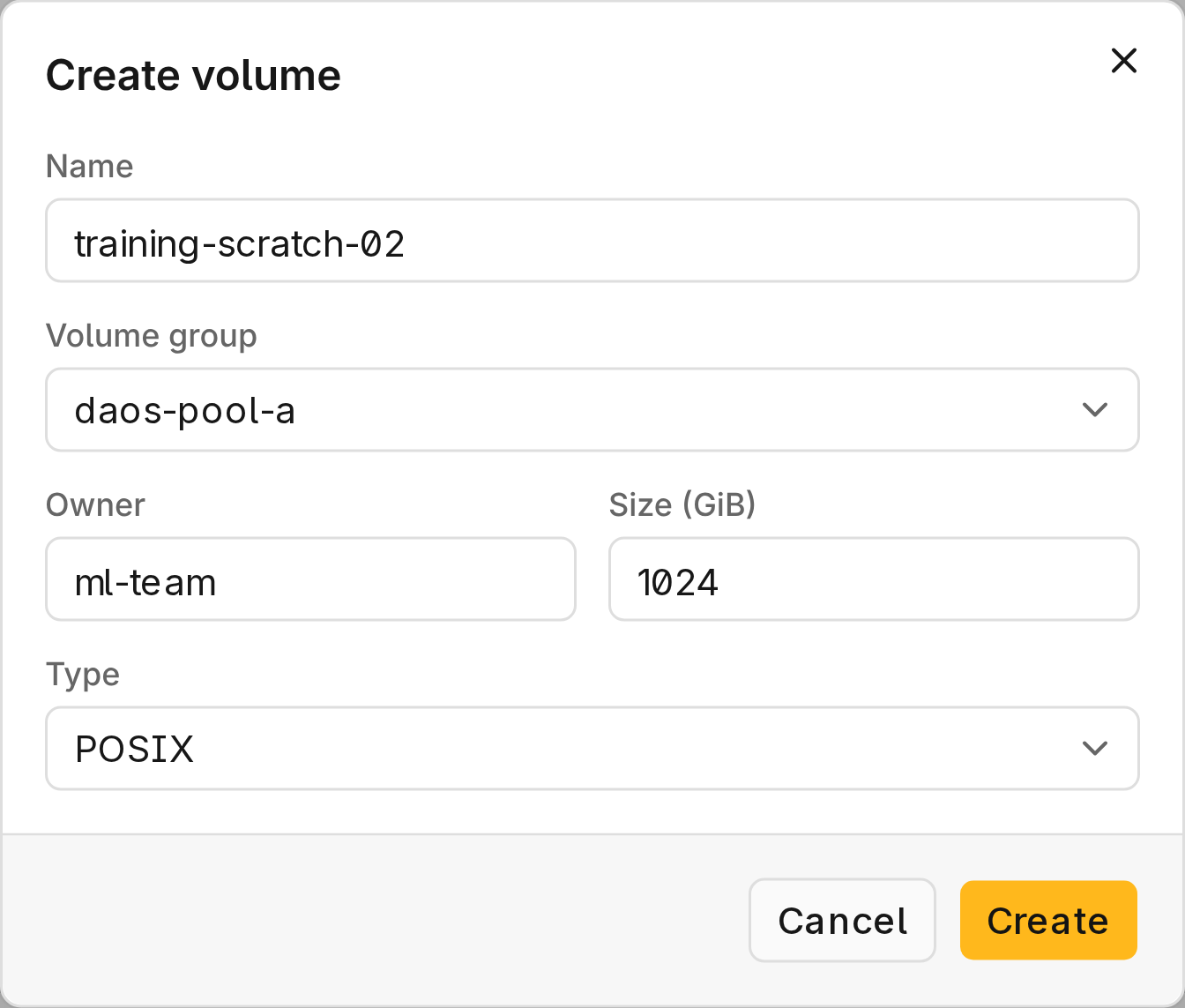Click the Type label text
The height and width of the screenshot is (1008, 1185).
point(83,675)
